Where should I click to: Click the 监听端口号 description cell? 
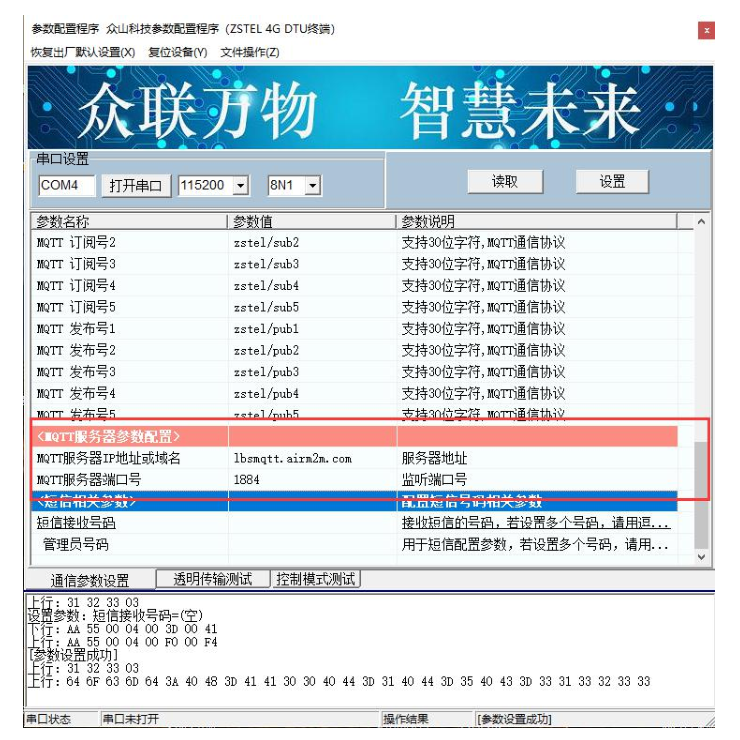pos(537,480)
